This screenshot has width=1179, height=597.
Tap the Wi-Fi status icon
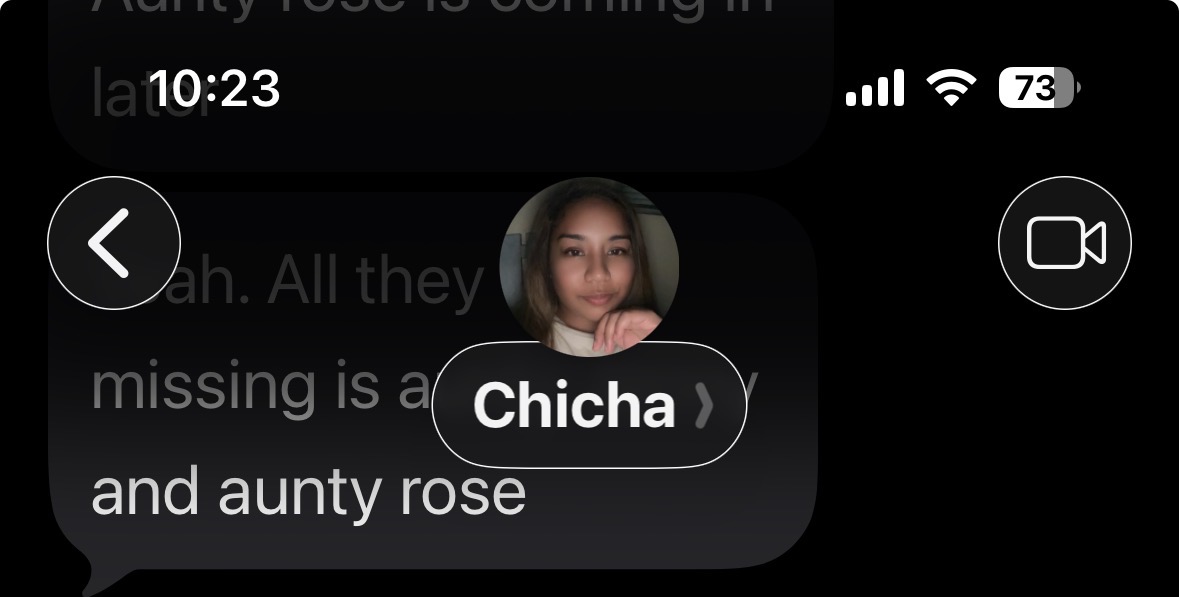pos(951,87)
